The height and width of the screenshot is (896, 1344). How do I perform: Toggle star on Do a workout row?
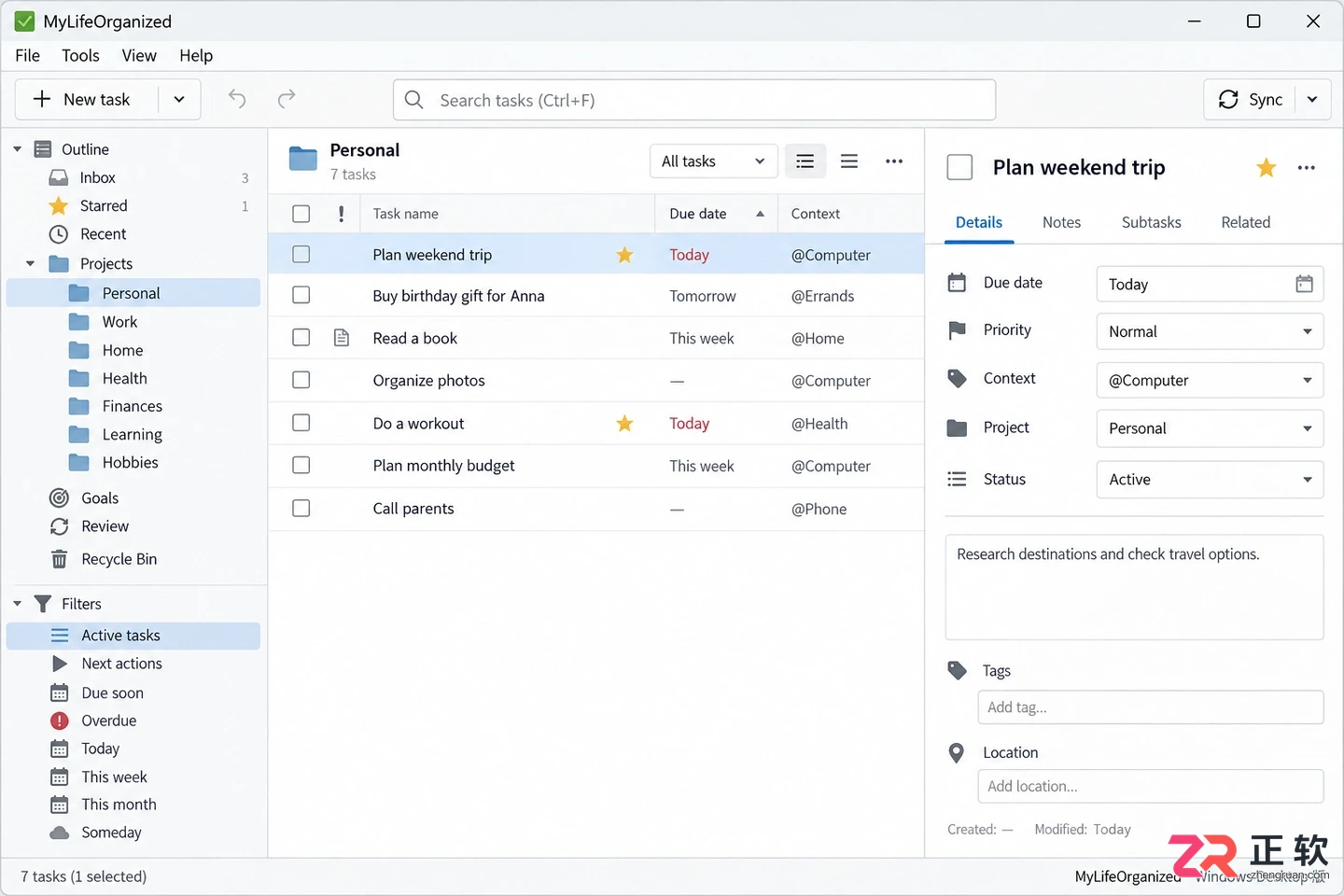624,424
